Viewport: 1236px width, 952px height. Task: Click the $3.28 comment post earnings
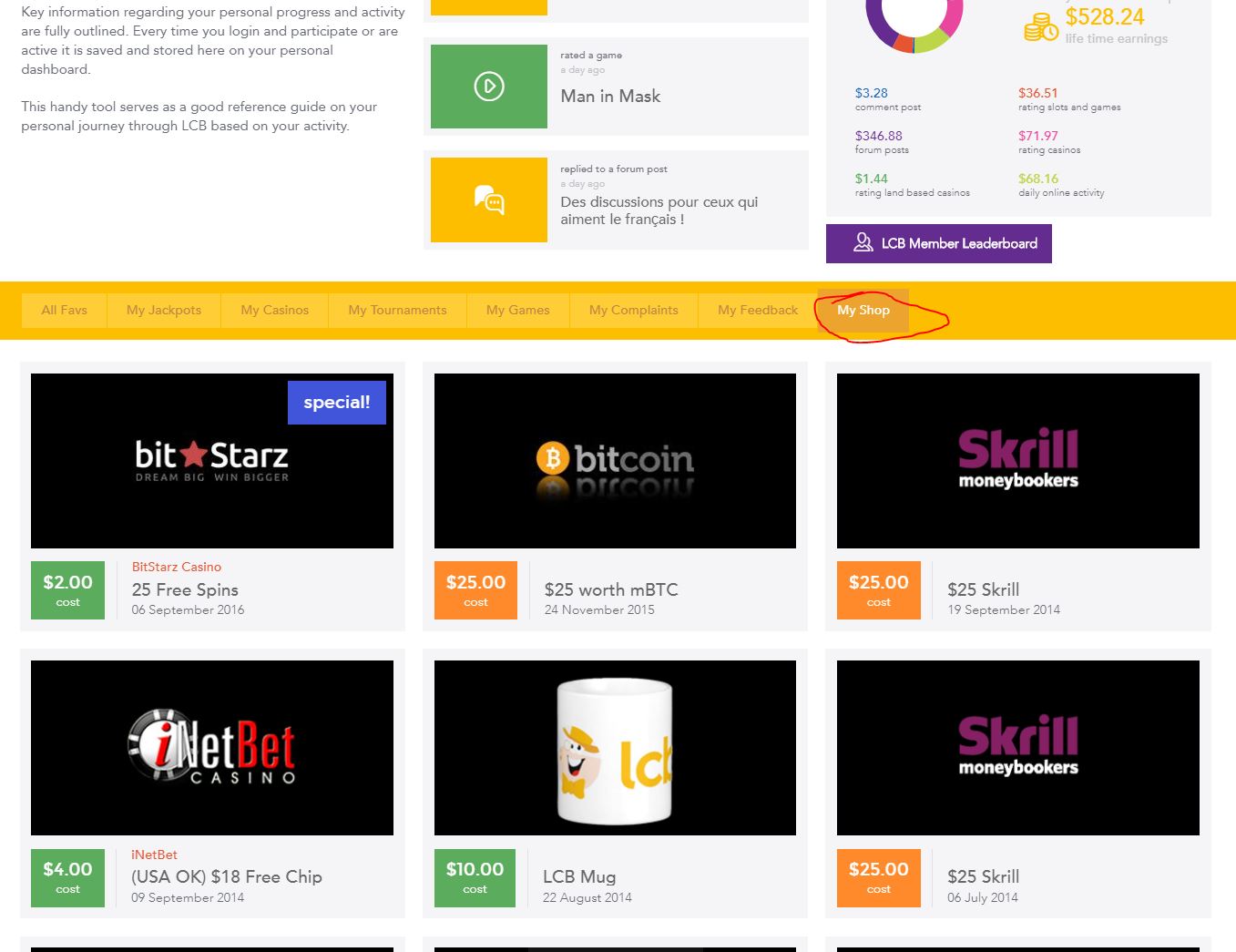coord(871,93)
